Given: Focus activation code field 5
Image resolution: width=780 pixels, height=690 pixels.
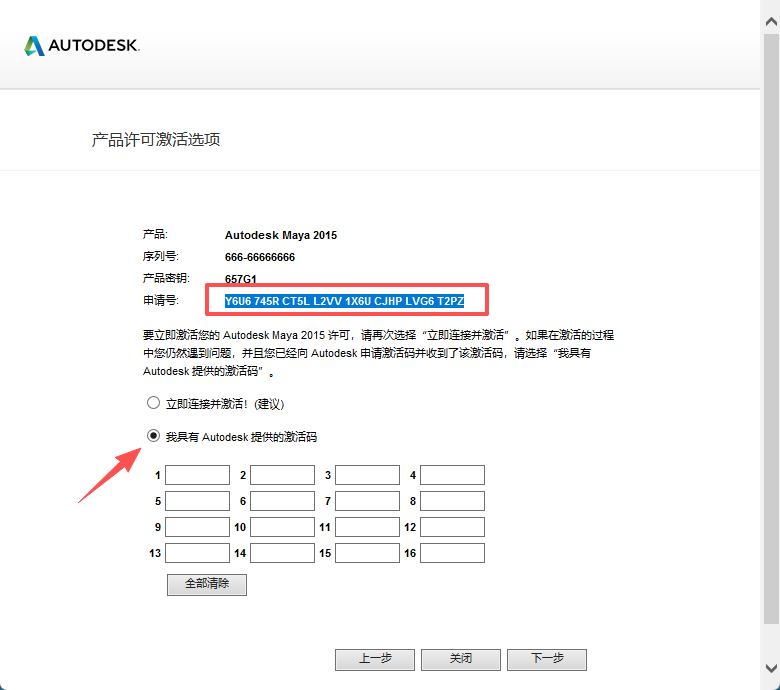Looking at the screenshot, I should [x=197, y=501].
